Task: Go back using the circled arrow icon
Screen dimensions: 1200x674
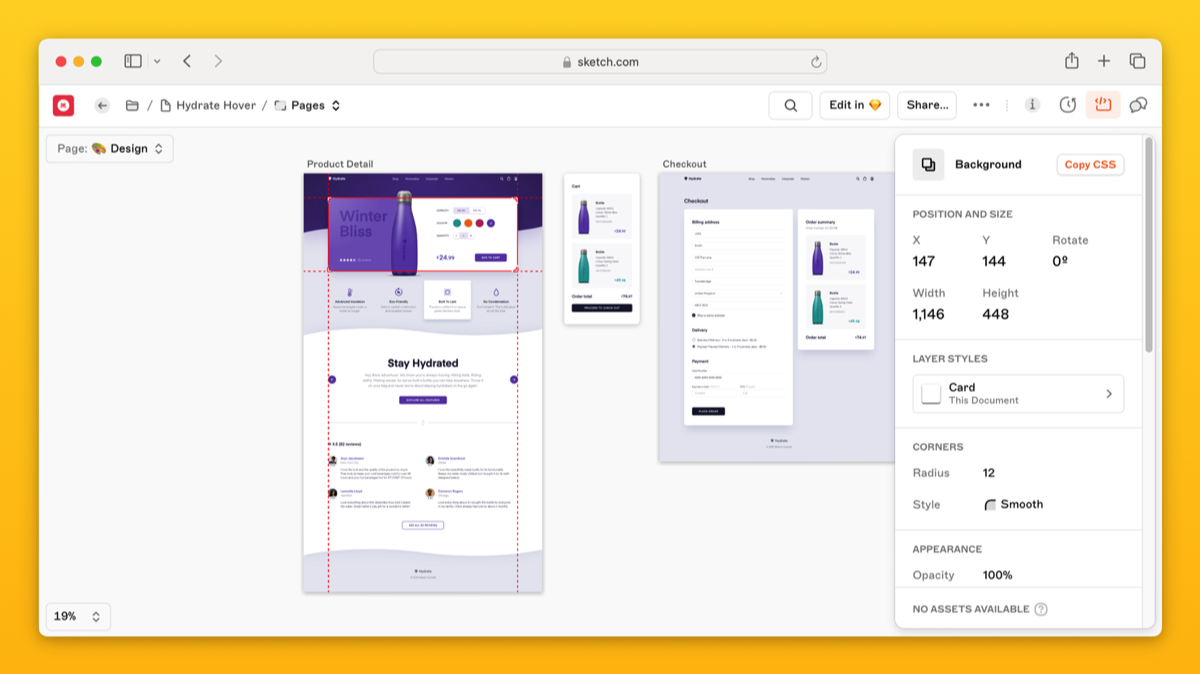Action: click(x=102, y=105)
